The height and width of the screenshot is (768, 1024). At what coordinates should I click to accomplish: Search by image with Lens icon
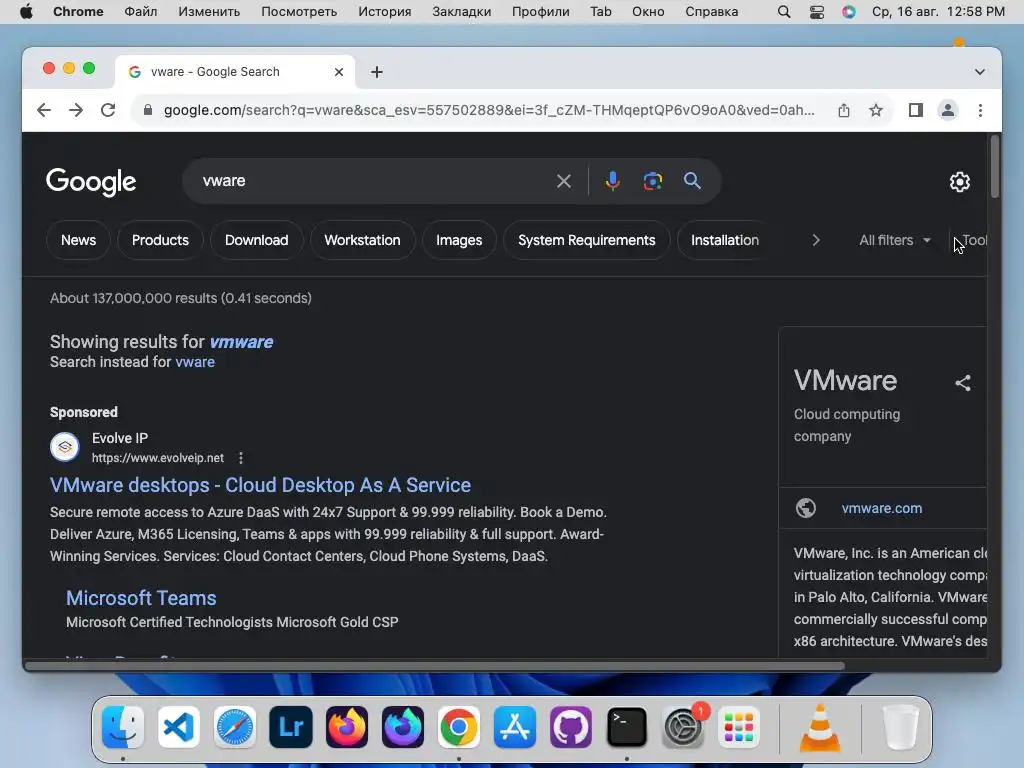[652, 181]
